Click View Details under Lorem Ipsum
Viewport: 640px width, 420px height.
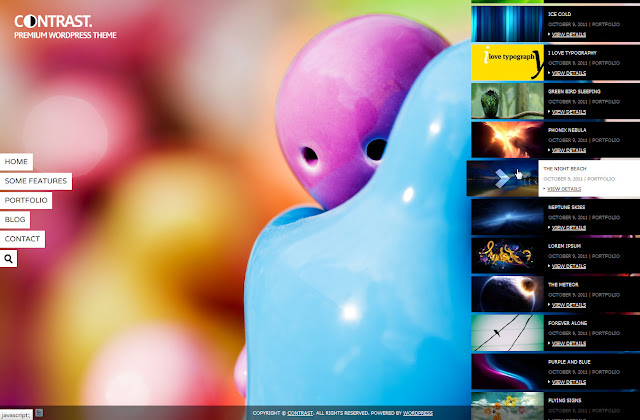coord(569,266)
